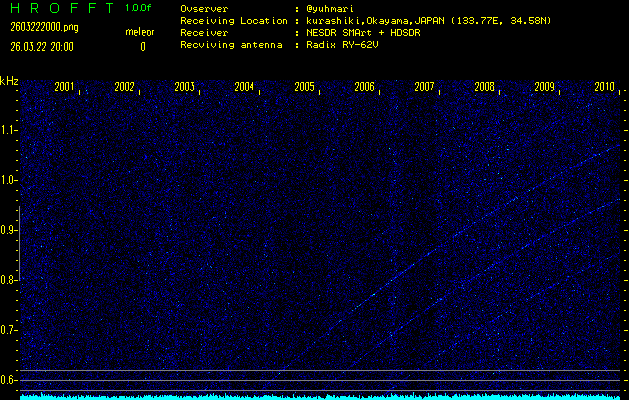This screenshot has height=400, width=629.
Task: Select the 2007 time marker
Action: click(x=424, y=87)
